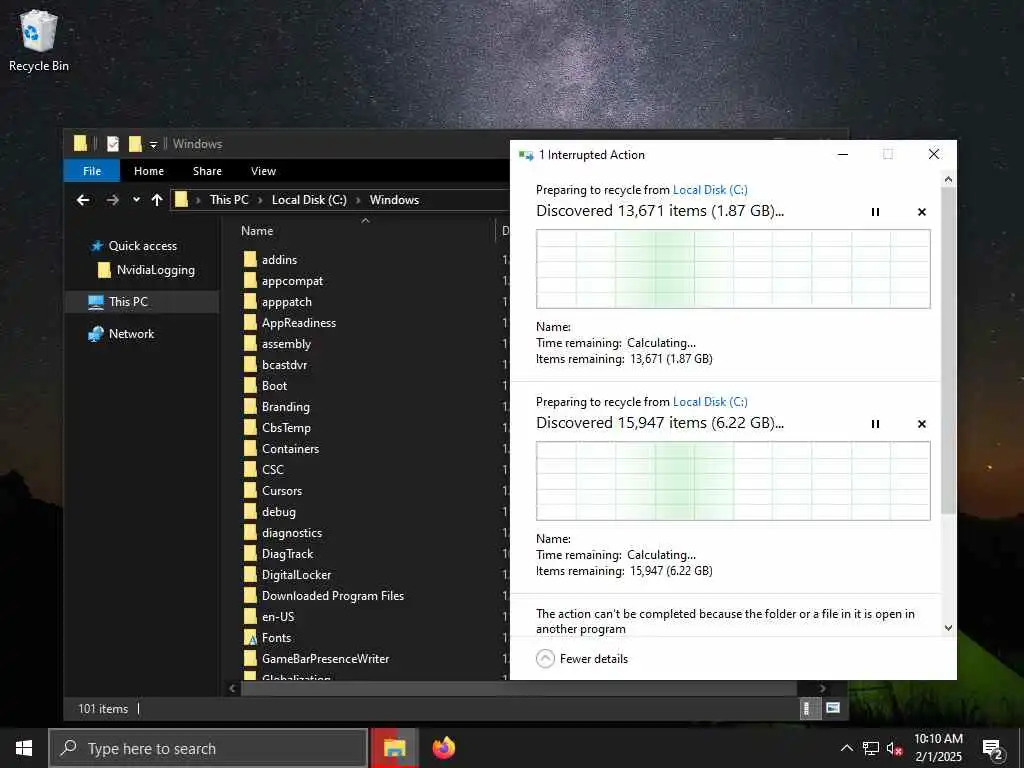Select the DigitalLocker folder name
1024x768 pixels.
(x=296, y=575)
